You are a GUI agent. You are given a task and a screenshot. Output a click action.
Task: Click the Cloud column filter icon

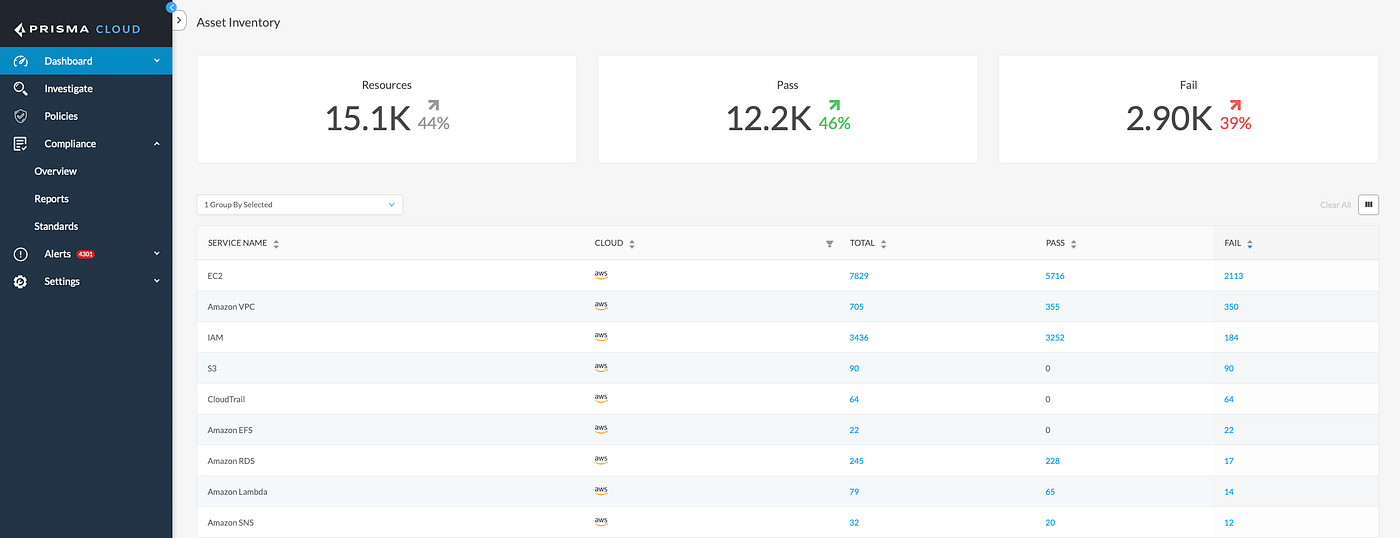pyautogui.click(x=829, y=244)
